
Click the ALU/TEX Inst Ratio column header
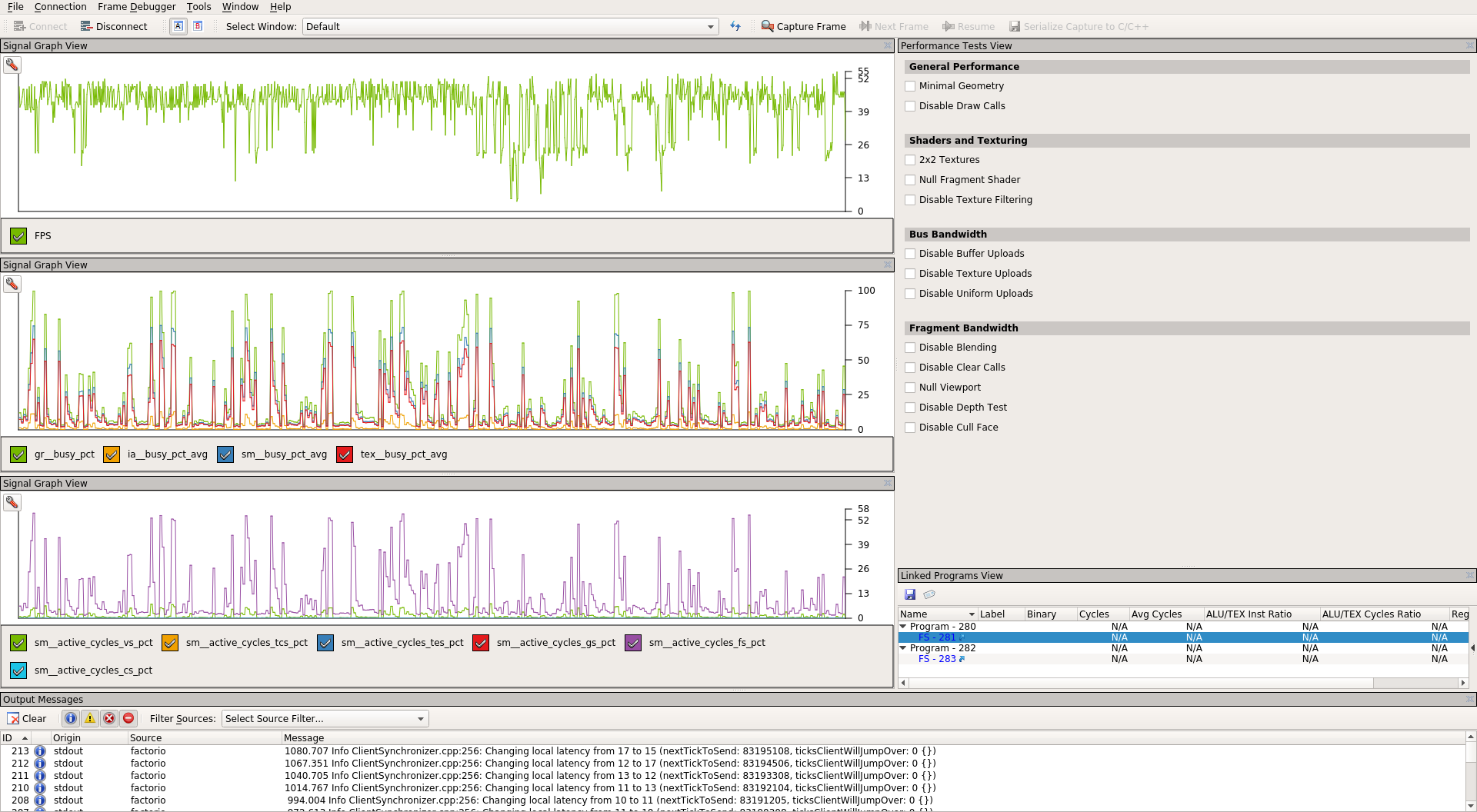[1262, 614]
